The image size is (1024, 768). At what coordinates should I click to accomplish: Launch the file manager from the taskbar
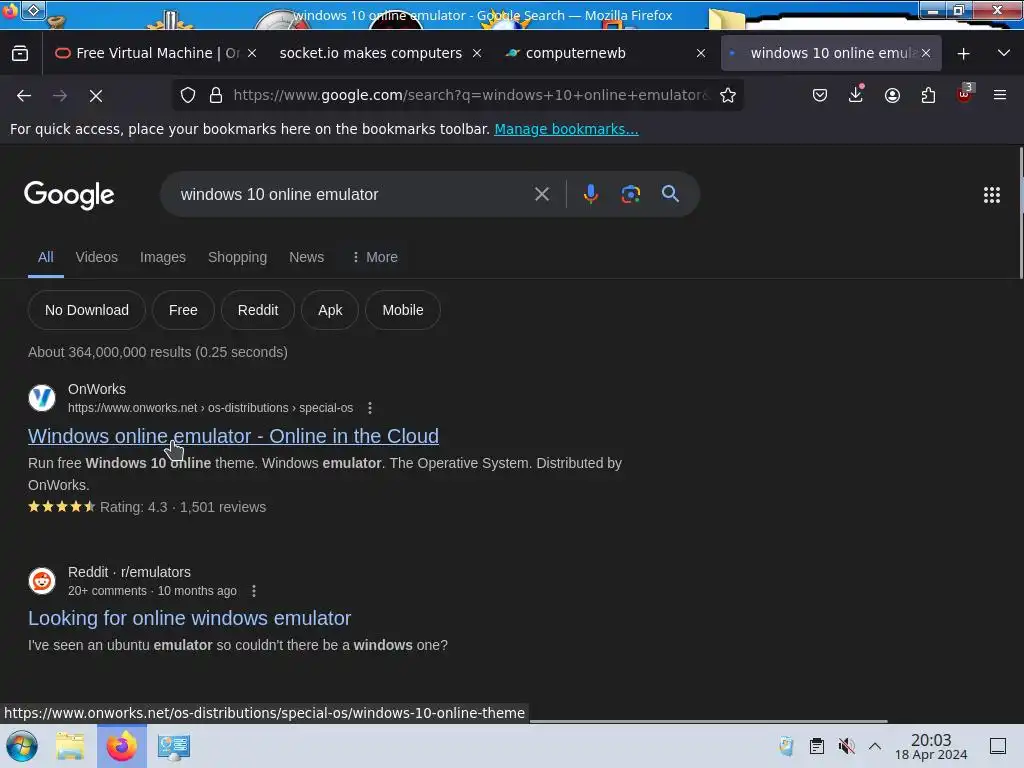(x=70, y=746)
